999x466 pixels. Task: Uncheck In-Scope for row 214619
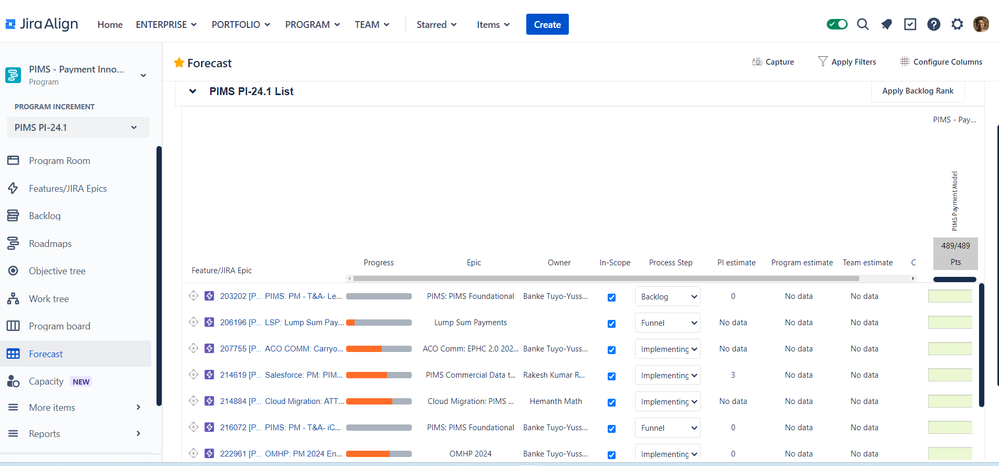click(612, 376)
